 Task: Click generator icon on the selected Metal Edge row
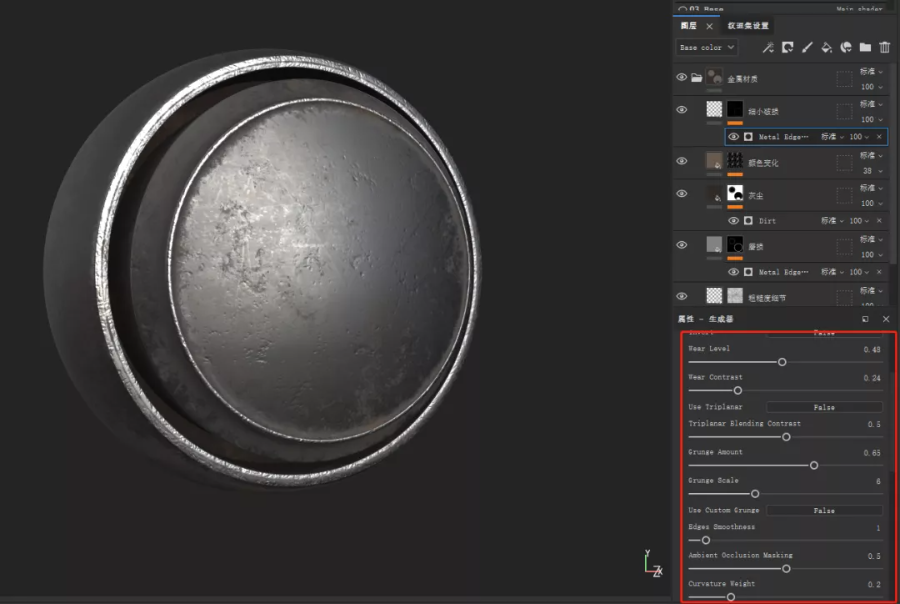(x=748, y=137)
